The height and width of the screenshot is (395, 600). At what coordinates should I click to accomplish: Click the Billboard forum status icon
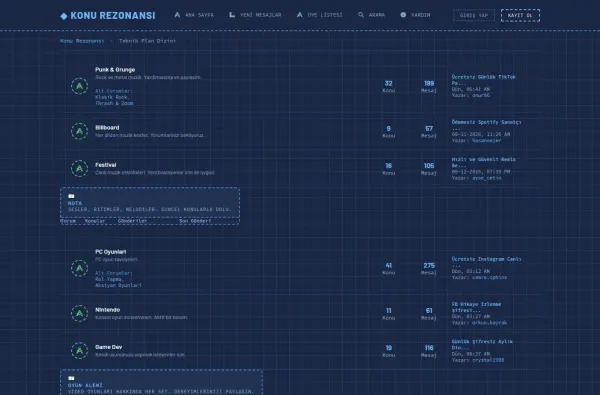[x=80, y=131]
